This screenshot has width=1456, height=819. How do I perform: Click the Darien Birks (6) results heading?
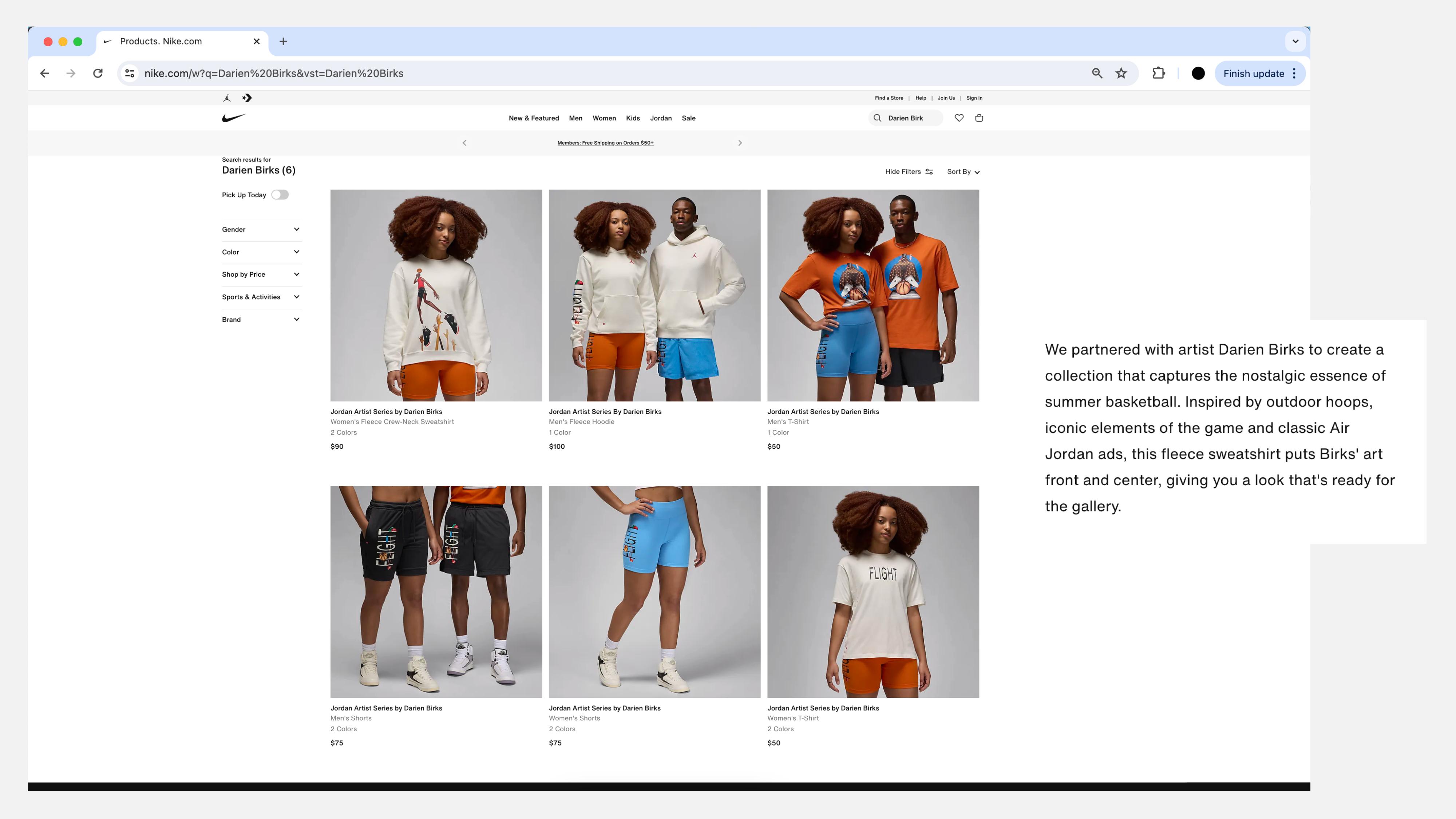[x=258, y=170]
